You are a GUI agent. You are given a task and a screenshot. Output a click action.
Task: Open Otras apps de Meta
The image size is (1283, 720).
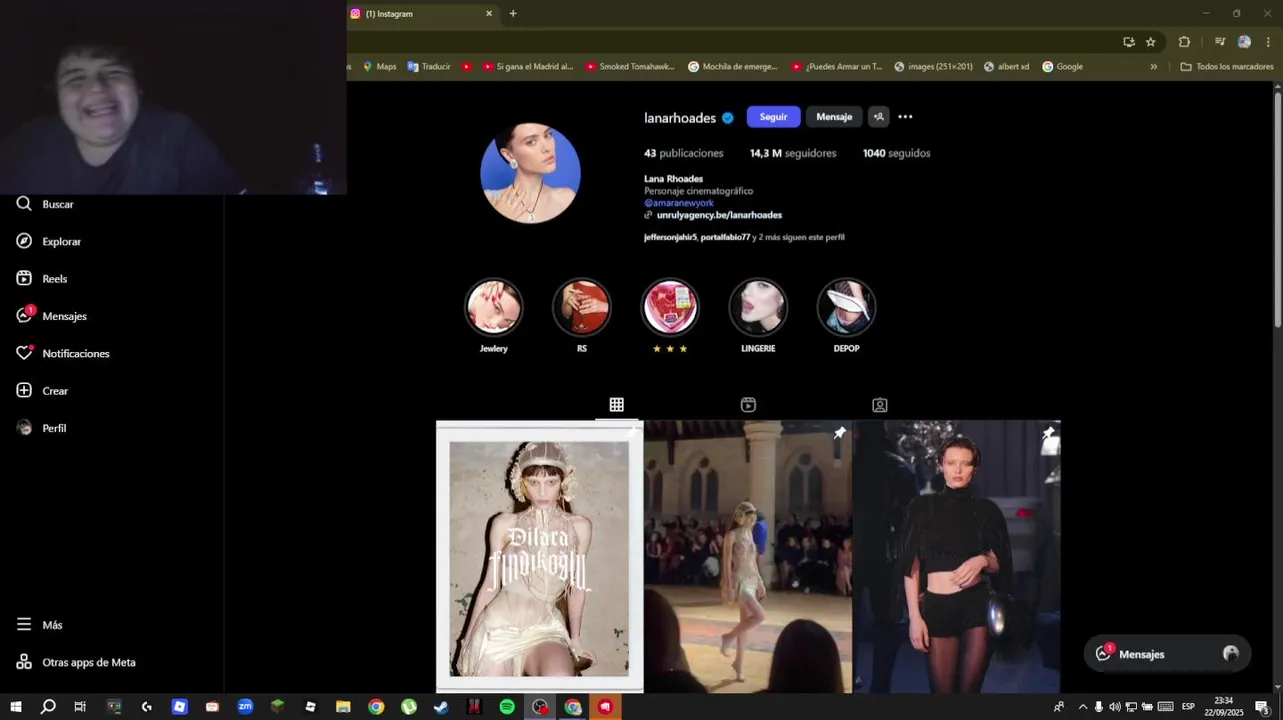click(x=76, y=662)
